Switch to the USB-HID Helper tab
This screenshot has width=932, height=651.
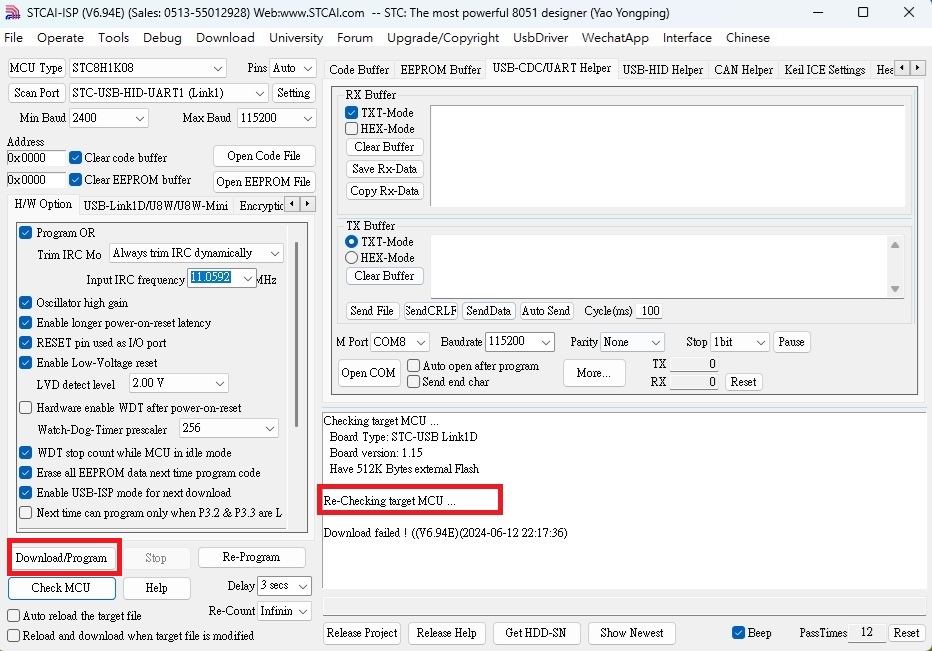[x=662, y=70]
